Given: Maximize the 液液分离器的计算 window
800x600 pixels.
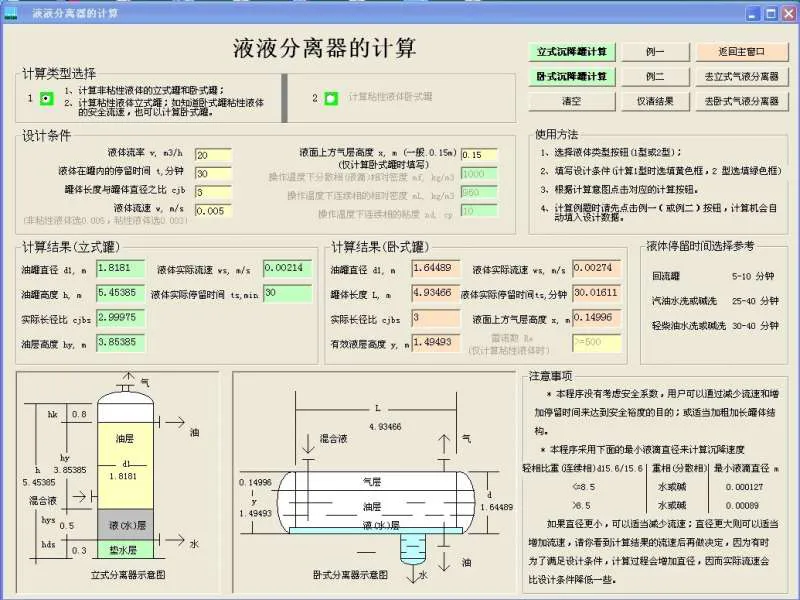Looking at the screenshot, I should click(x=771, y=14).
